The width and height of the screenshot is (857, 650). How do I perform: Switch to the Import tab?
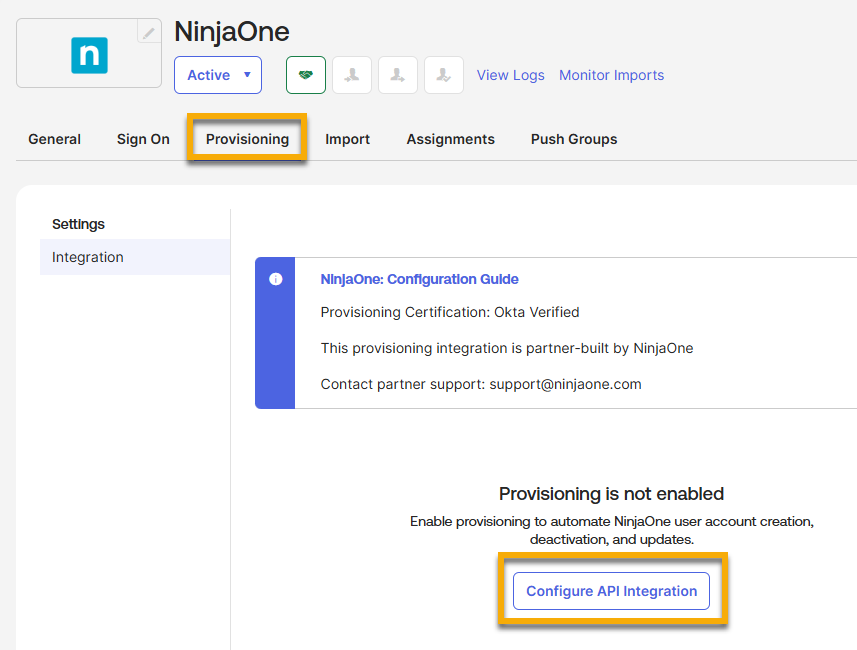click(x=347, y=139)
